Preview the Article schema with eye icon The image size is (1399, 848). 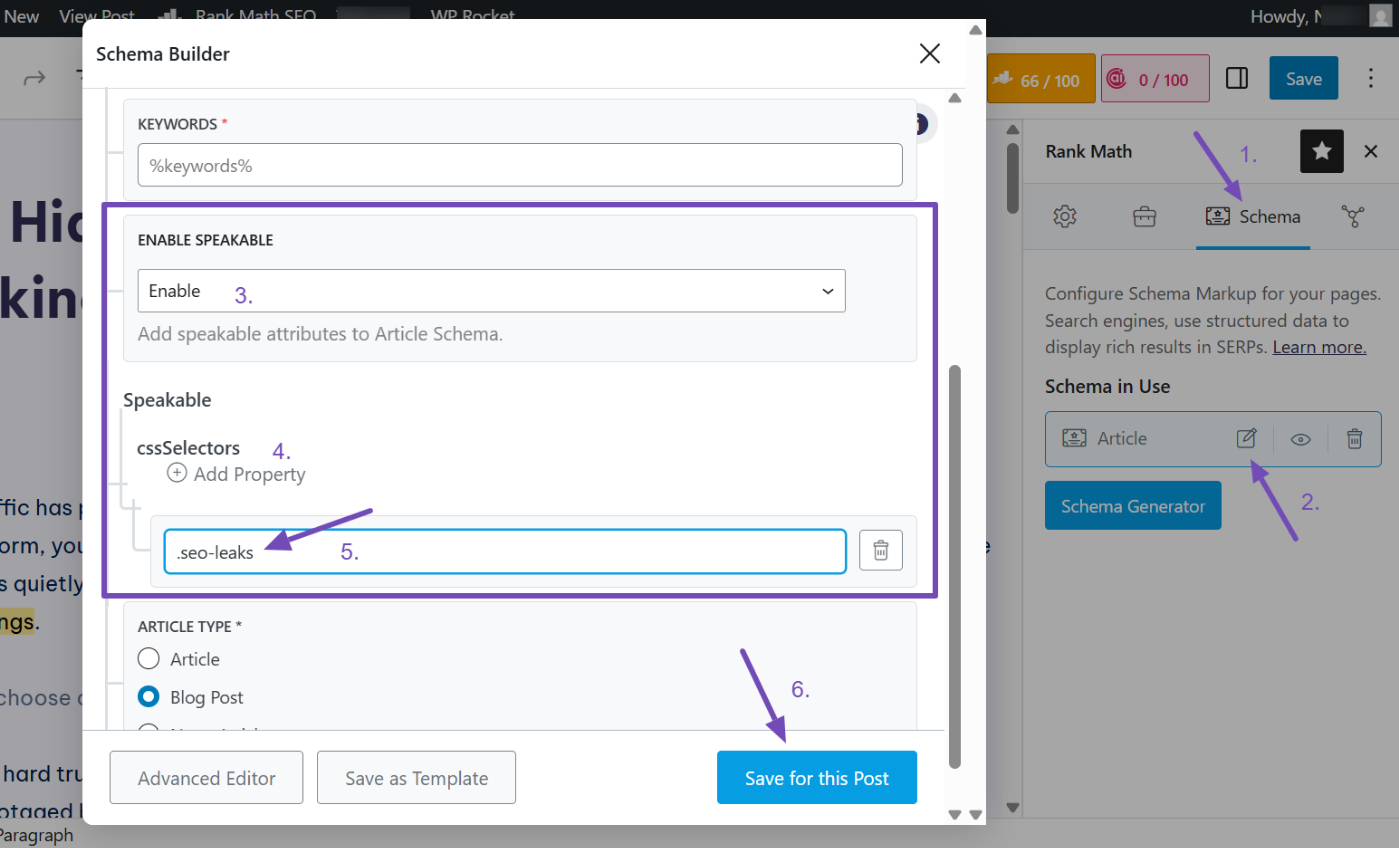(x=1300, y=438)
